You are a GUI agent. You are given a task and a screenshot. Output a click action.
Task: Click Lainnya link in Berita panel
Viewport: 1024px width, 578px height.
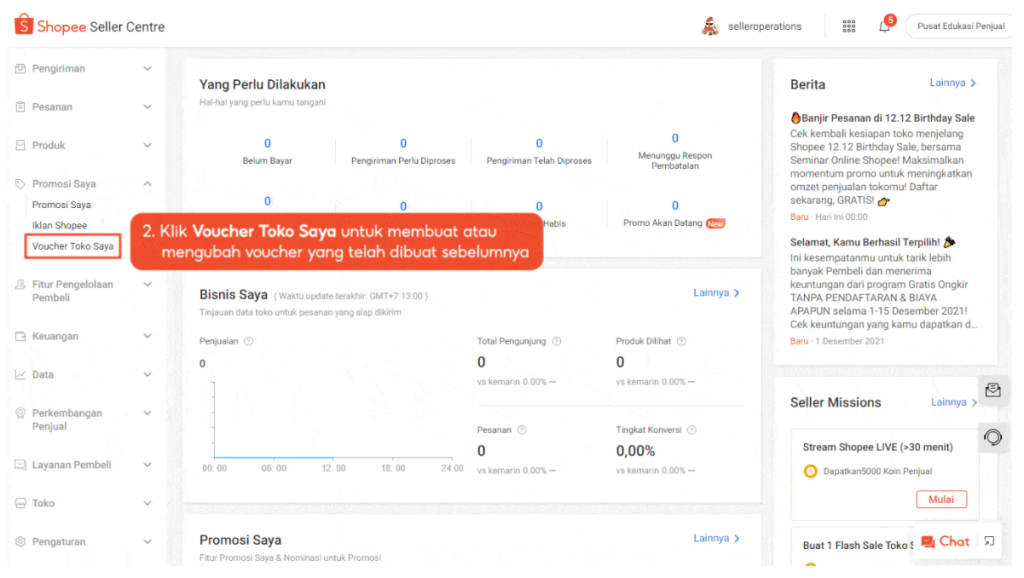[953, 83]
